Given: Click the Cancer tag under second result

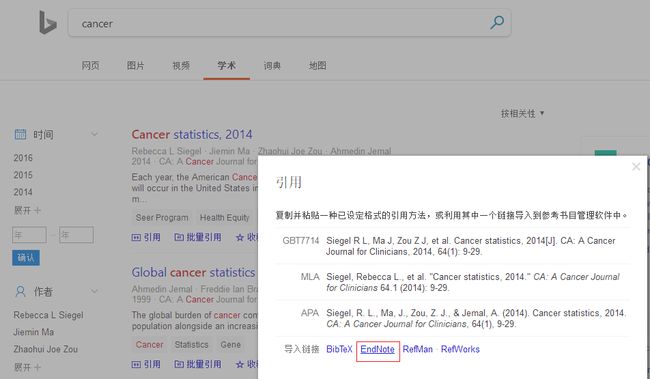Looking at the screenshot, I should [x=150, y=345].
